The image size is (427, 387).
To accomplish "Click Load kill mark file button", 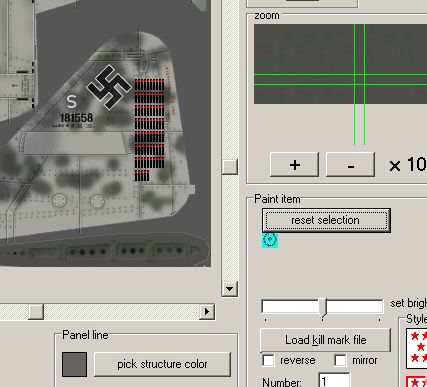I will click(x=325, y=340).
